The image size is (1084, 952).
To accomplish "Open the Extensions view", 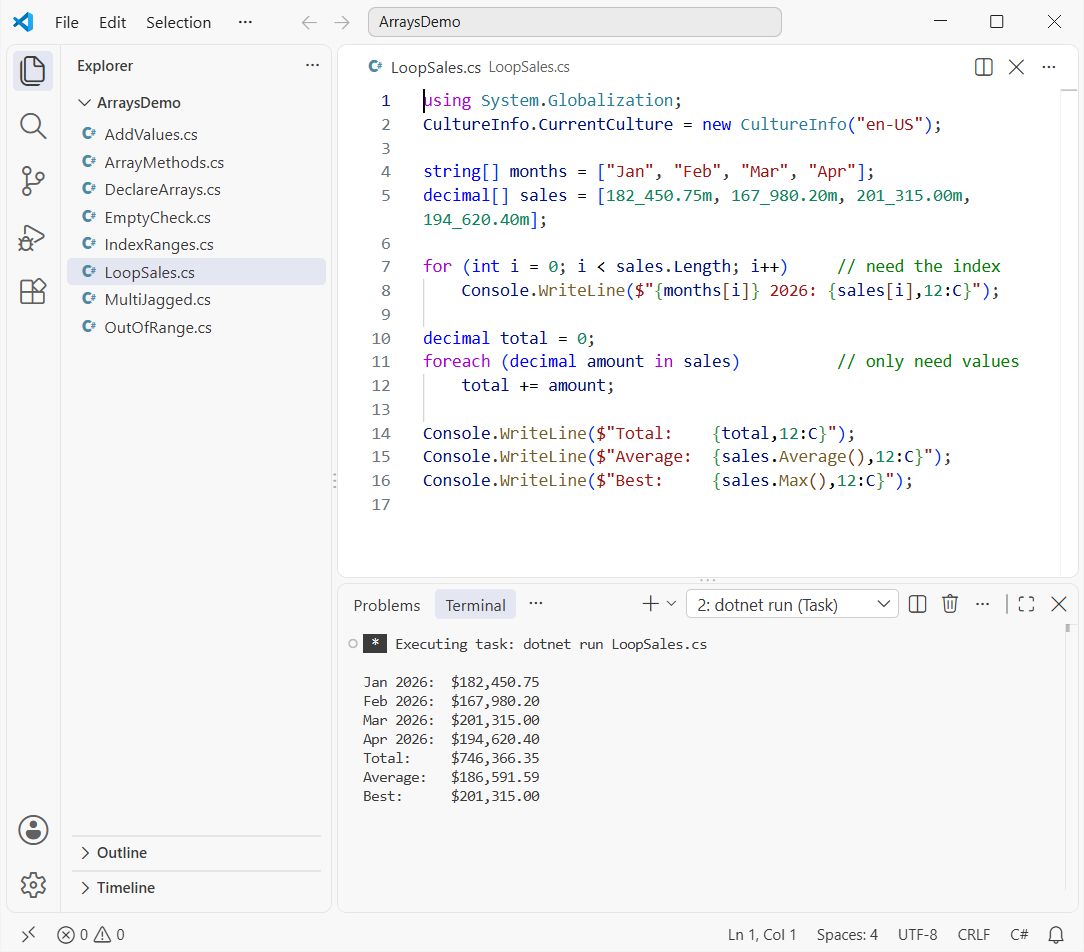I will point(32,292).
